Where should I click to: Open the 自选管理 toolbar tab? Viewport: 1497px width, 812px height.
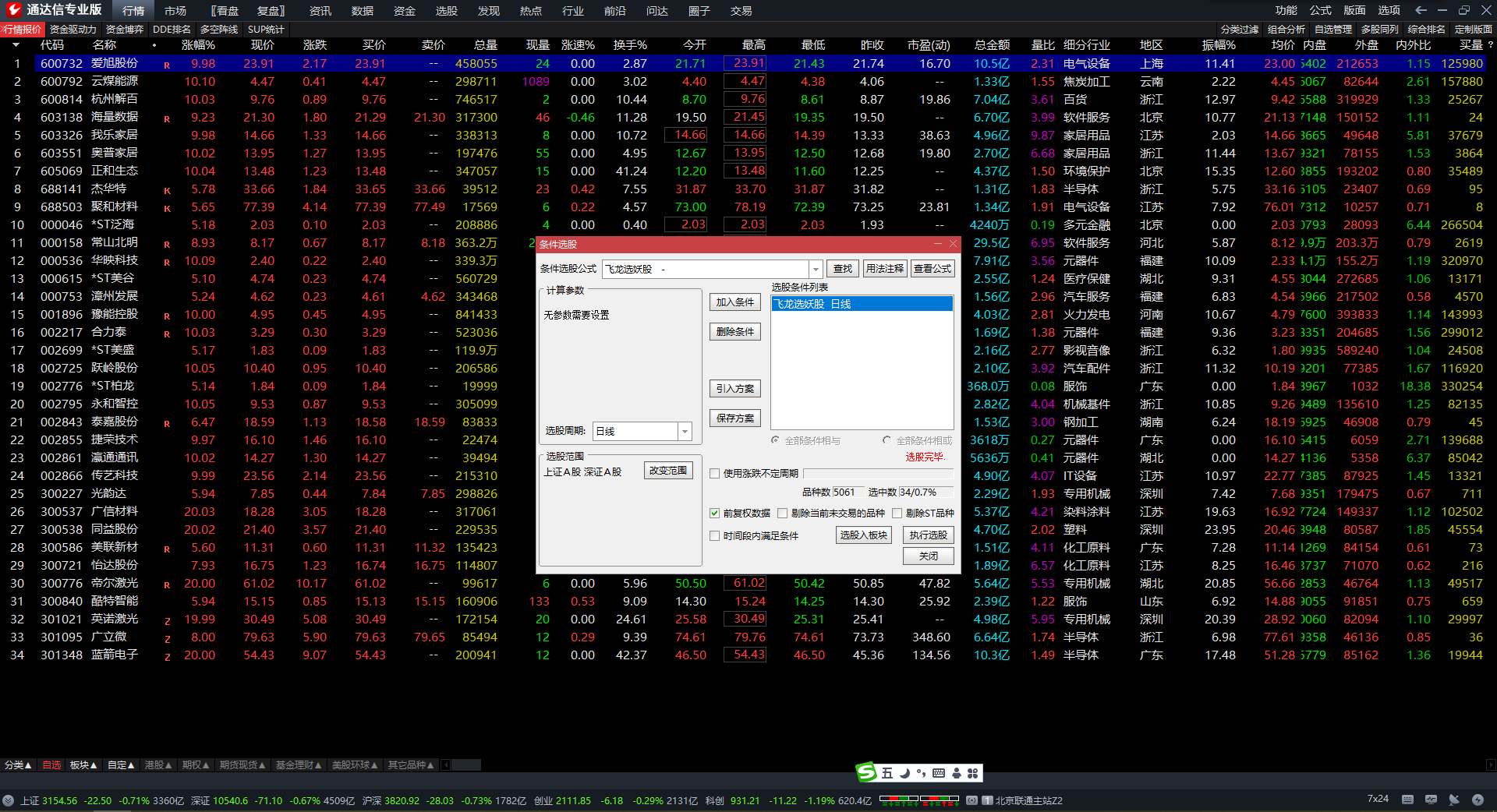(1333, 30)
